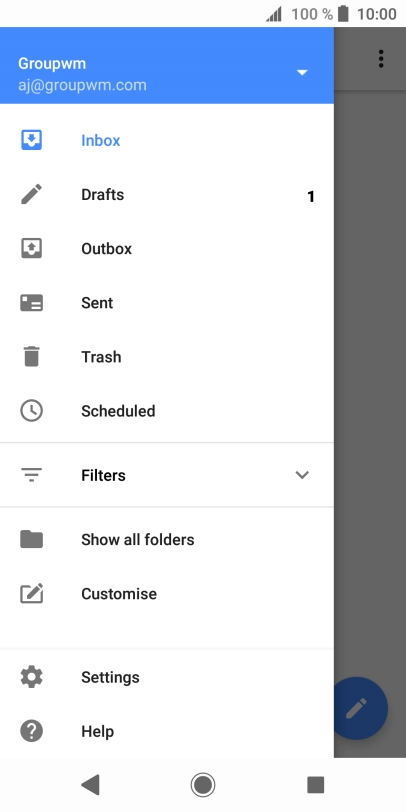Tap the Help question mark icon
Viewport: 406px width, 812px height.
pos(32,731)
